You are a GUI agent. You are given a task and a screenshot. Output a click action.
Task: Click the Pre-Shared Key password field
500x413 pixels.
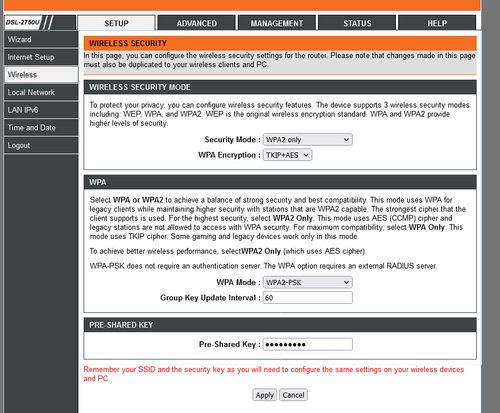(308, 344)
